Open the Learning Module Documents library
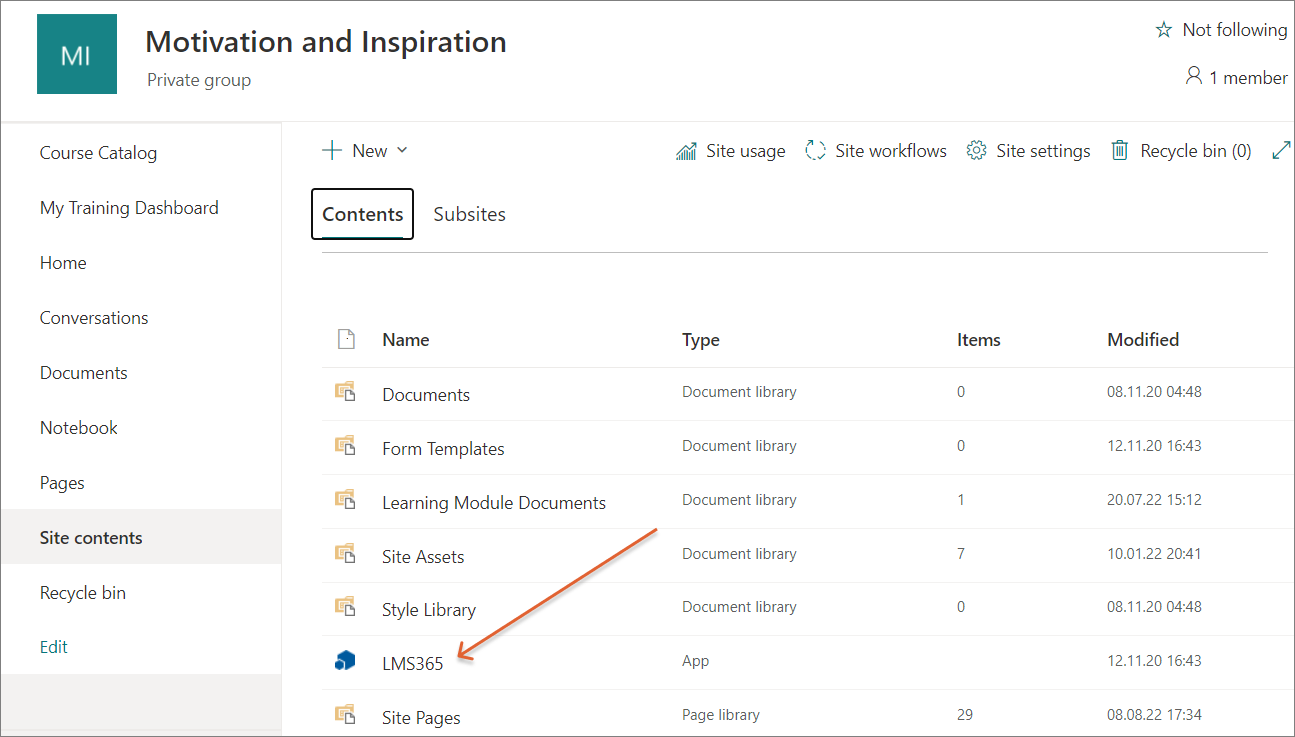 click(493, 503)
